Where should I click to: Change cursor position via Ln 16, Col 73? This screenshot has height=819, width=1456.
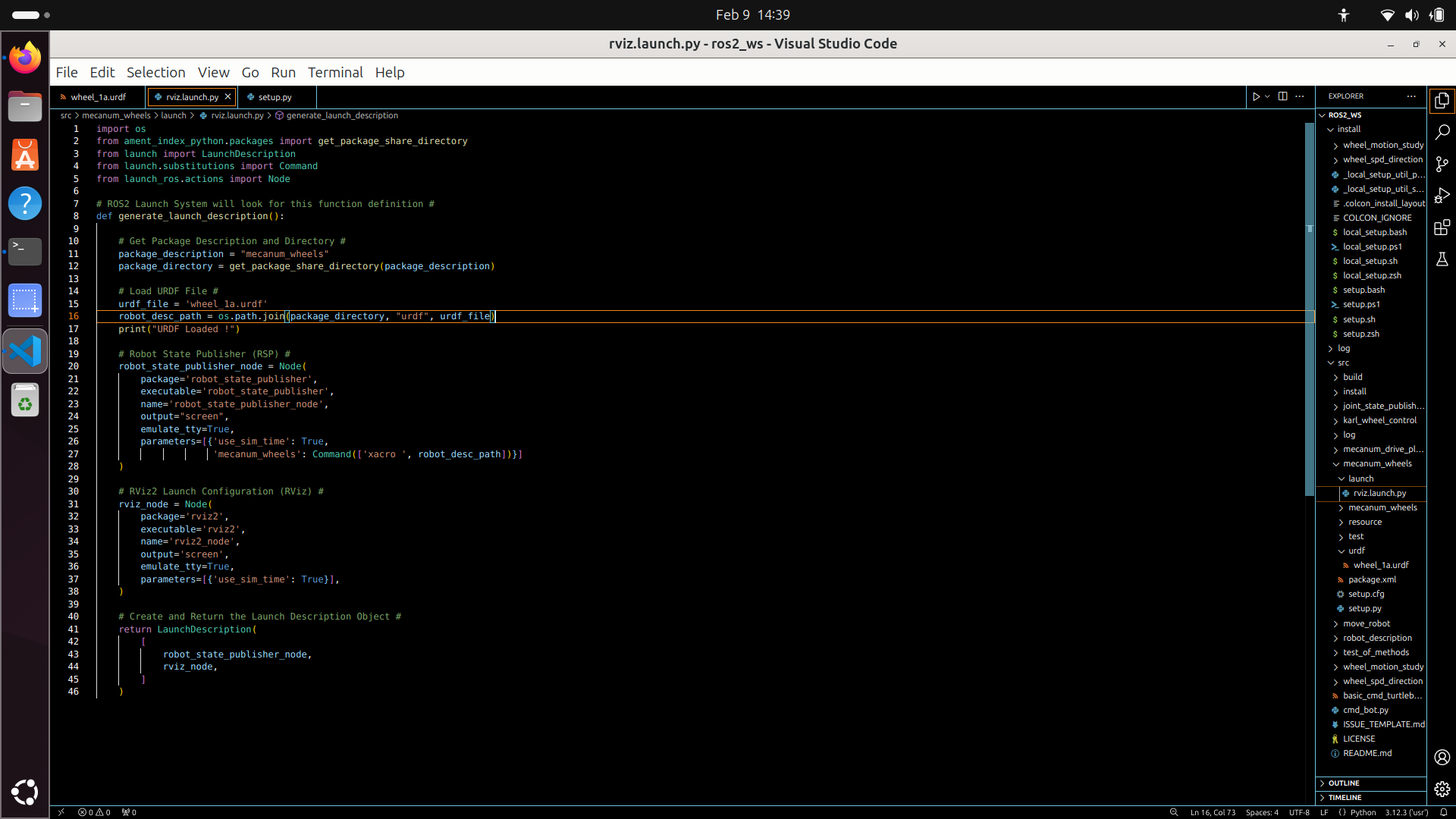tap(1213, 812)
